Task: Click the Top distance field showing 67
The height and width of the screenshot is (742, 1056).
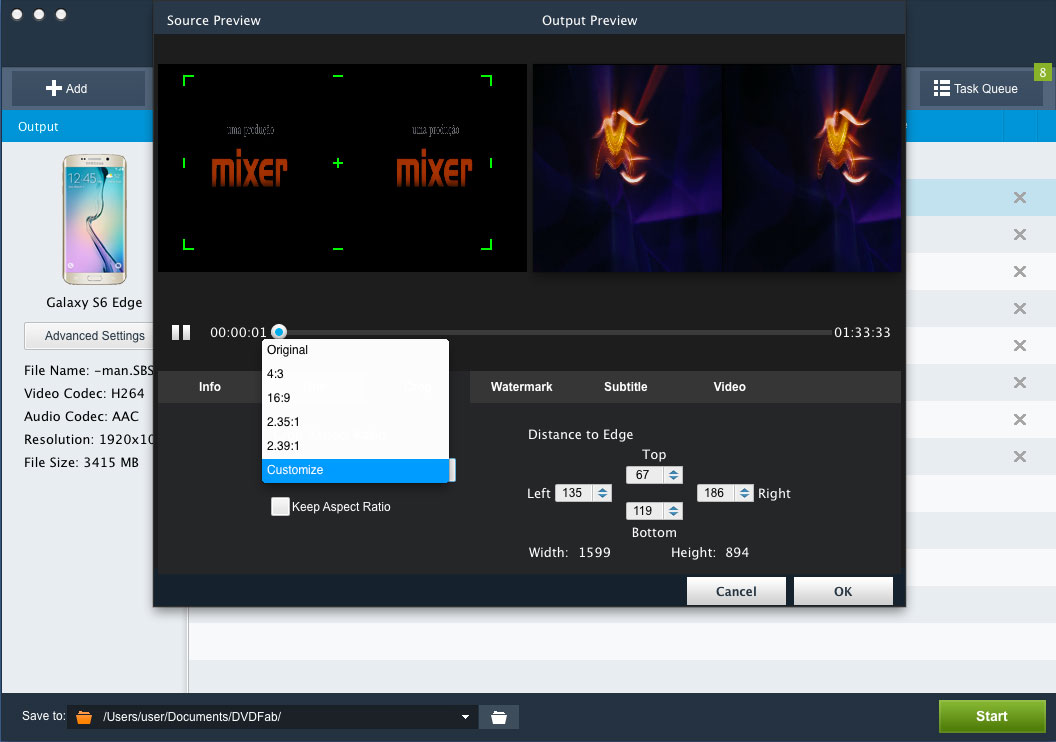Action: [645, 475]
